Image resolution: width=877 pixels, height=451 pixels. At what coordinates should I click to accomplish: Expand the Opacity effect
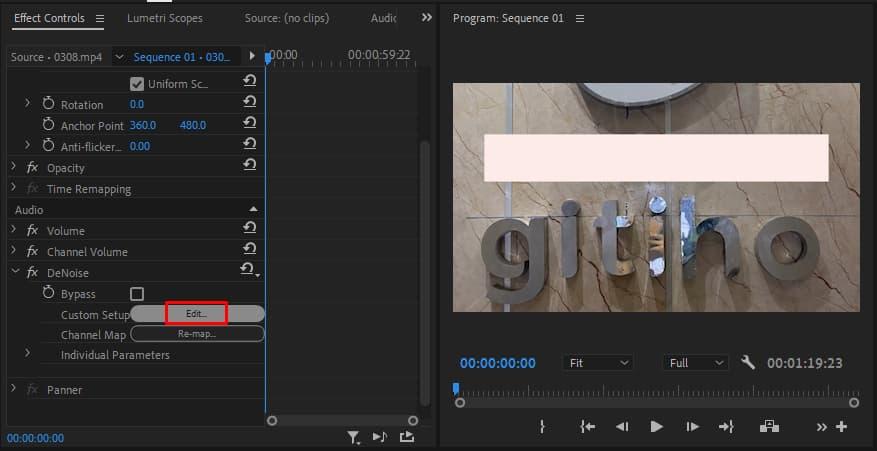click(x=13, y=167)
